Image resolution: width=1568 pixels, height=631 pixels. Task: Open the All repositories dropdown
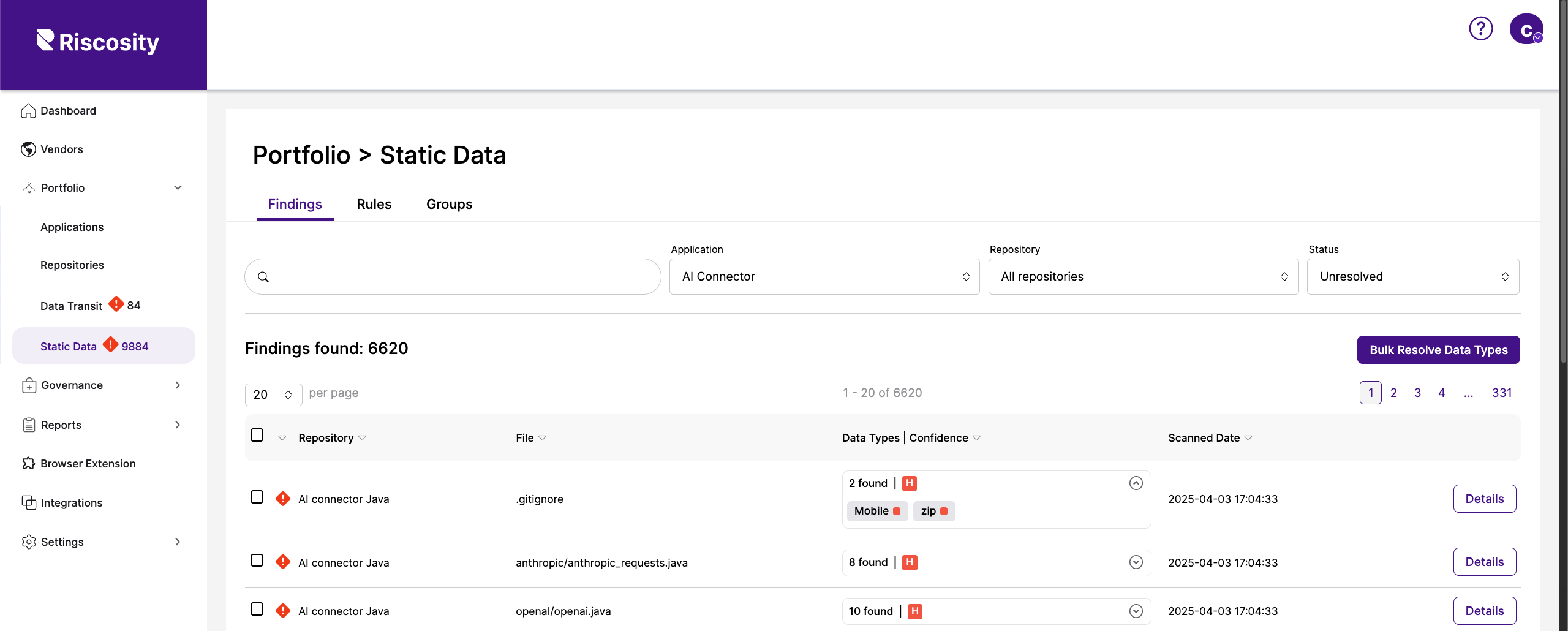point(1143,277)
